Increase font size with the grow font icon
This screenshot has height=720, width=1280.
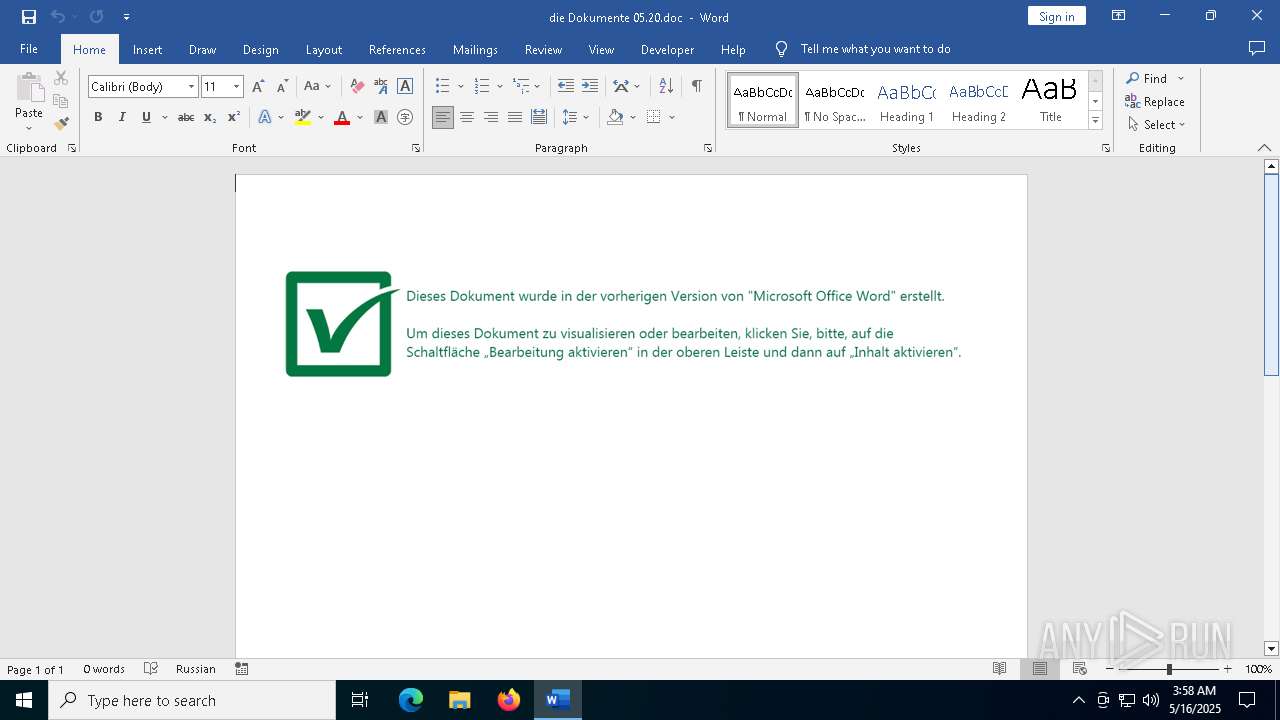[258, 87]
